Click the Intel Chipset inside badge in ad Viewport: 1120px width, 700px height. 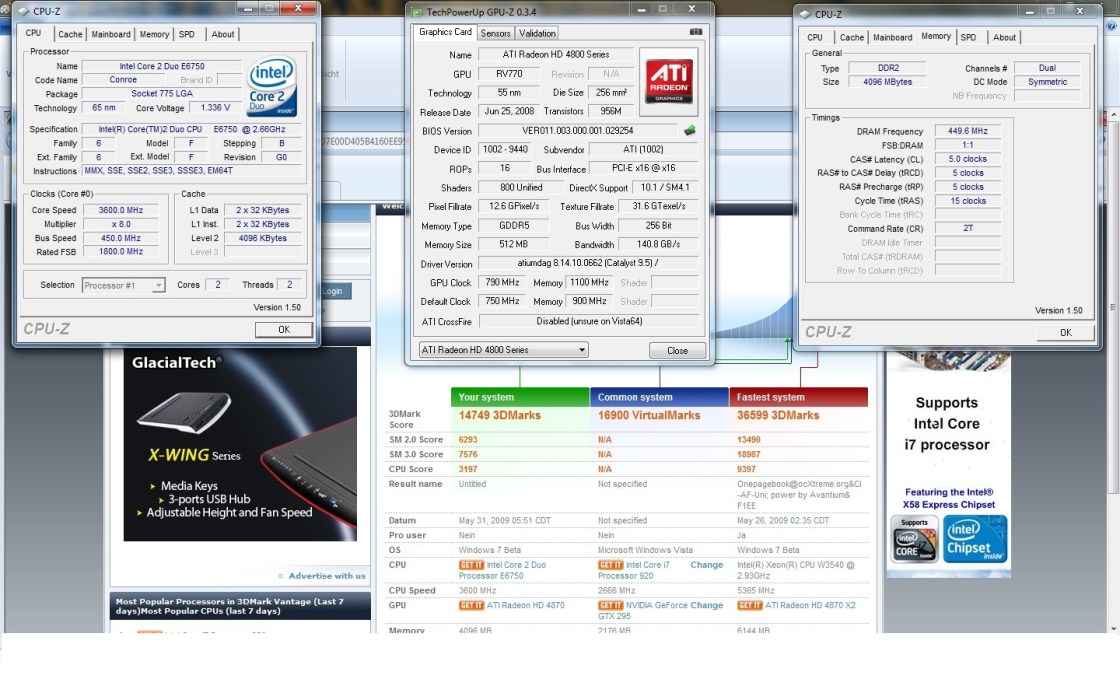point(975,539)
